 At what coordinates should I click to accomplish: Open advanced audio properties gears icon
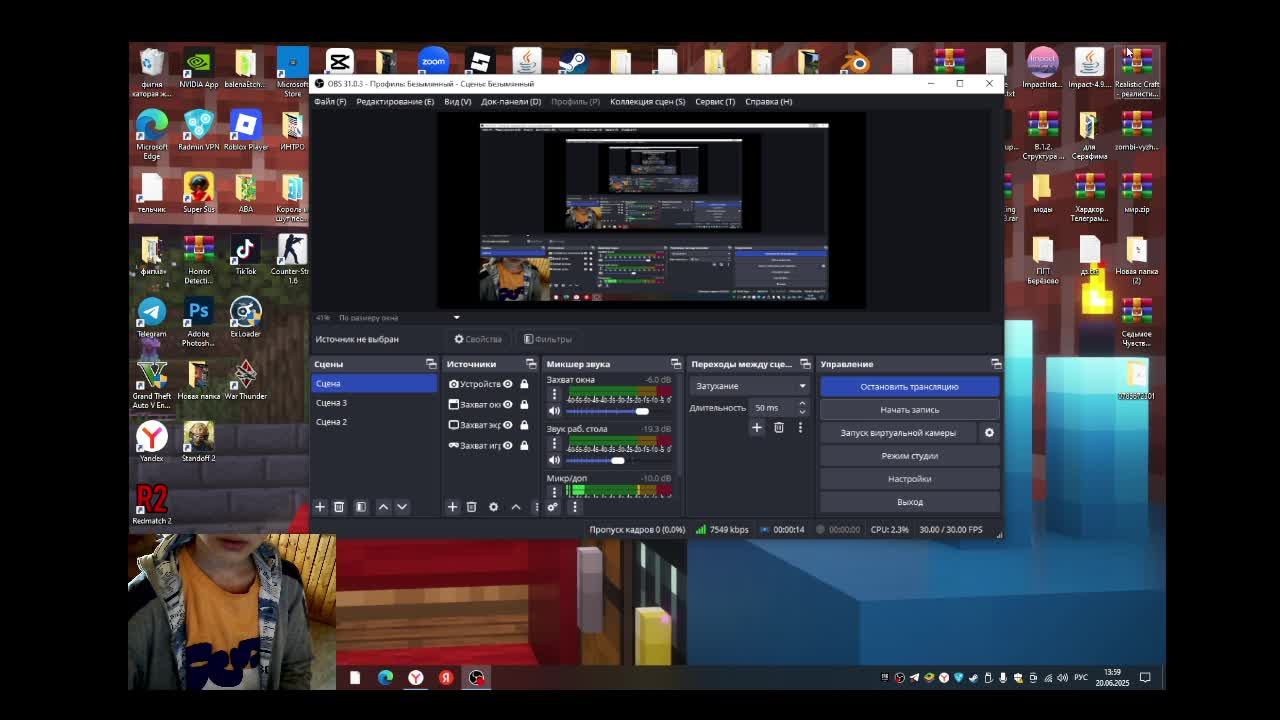[x=552, y=507]
